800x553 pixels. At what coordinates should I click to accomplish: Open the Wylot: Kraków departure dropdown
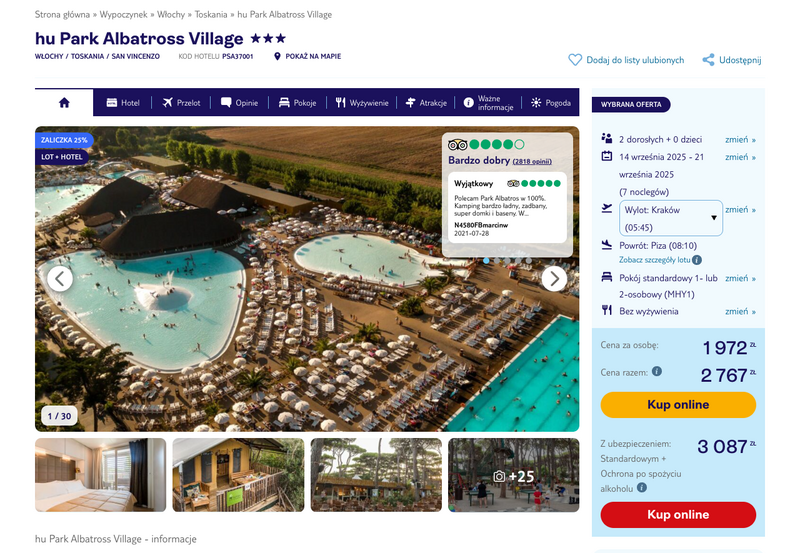click(670, 218)
